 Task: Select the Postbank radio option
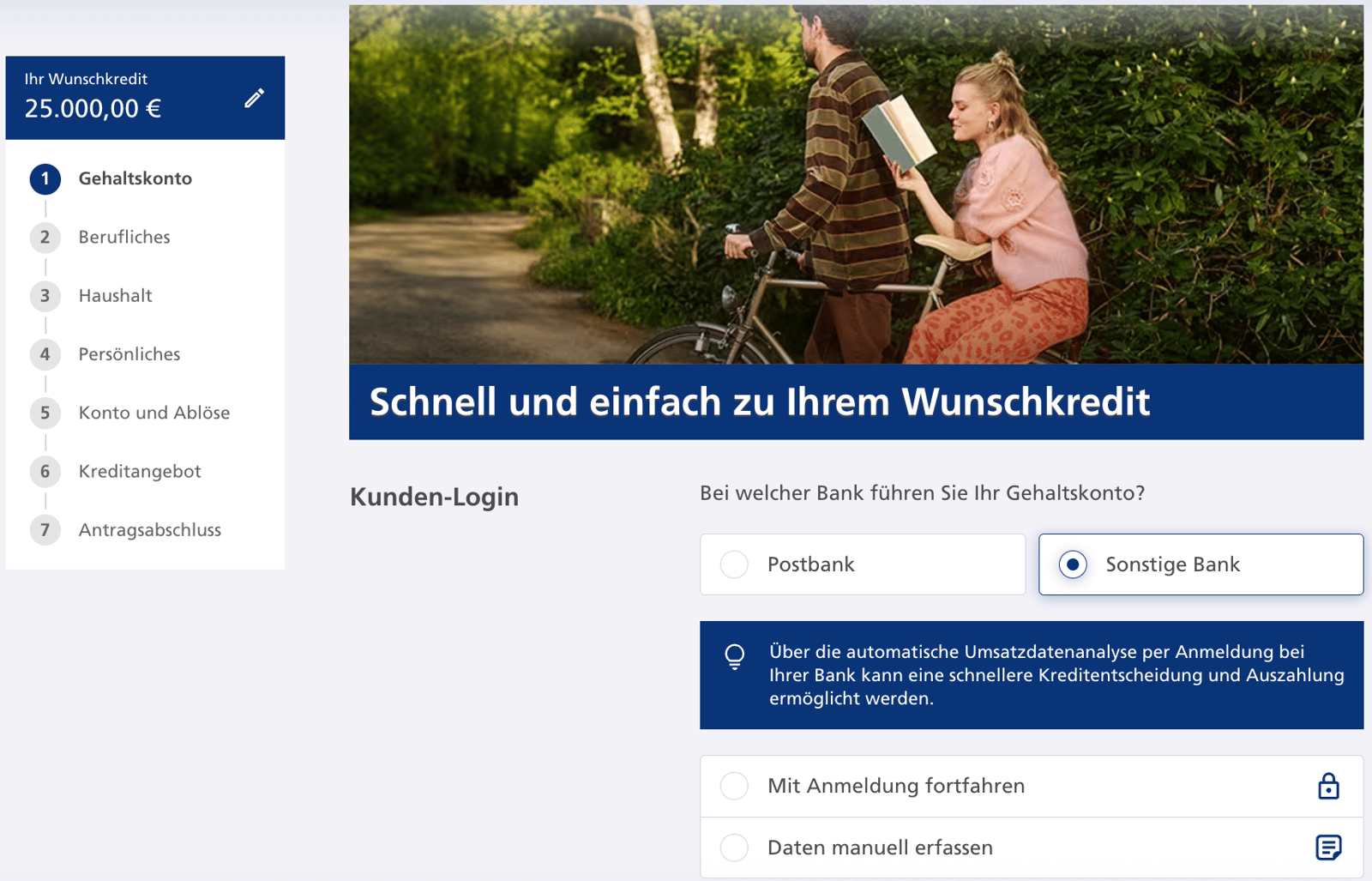tap(863, 564)
